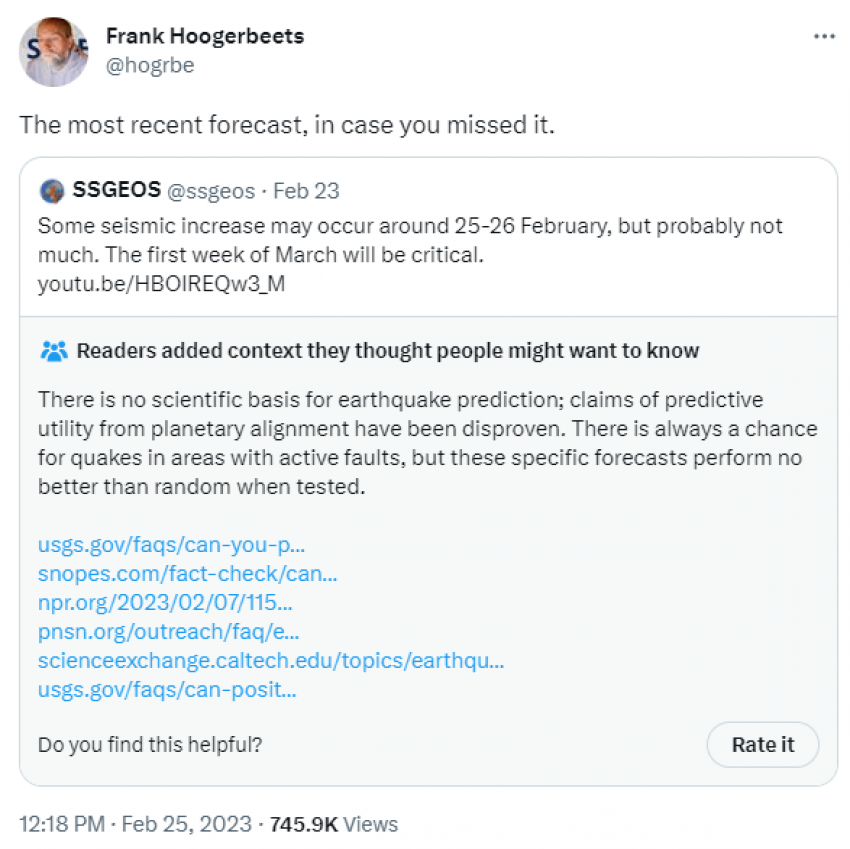Open the snopes.com fact-check link
This screenshot has width=850, height=849.
tap(187, 574)
